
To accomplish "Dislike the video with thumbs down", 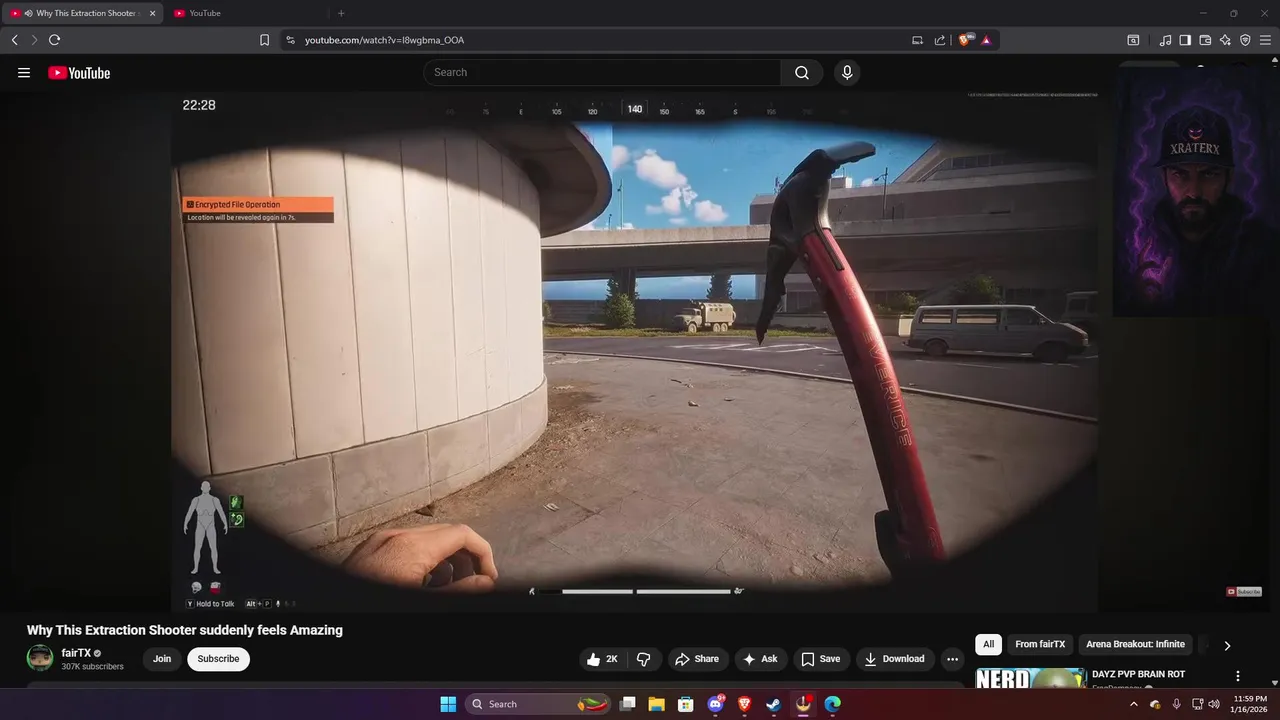I will 644,659.
